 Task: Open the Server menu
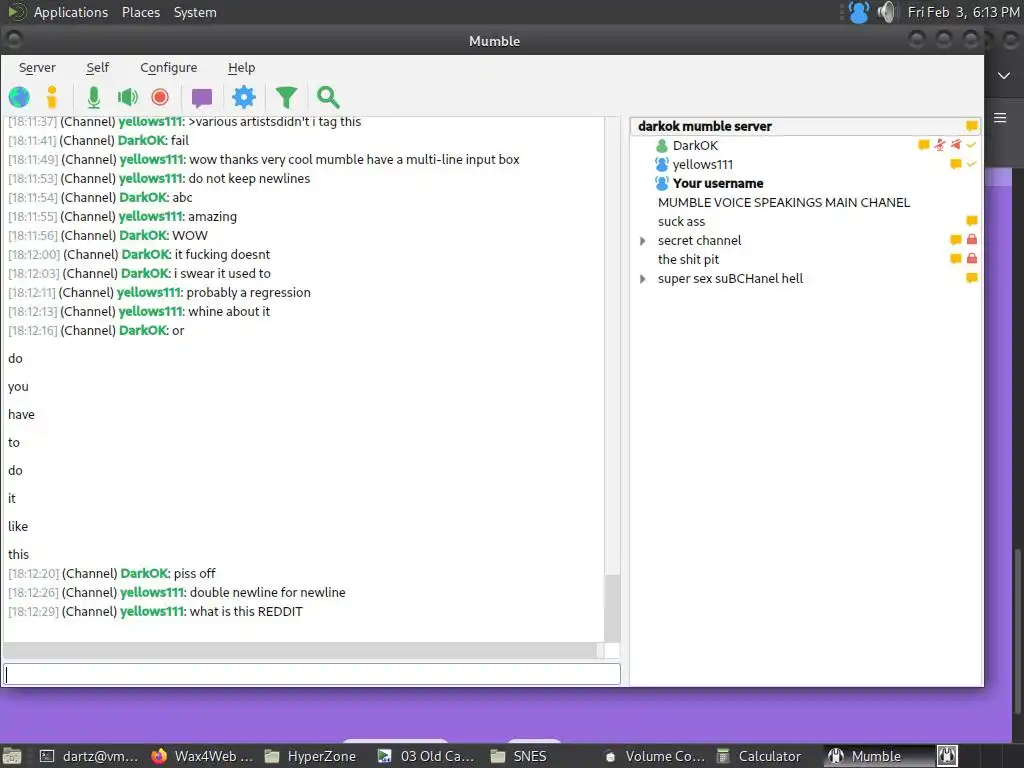click(x=37, y=67)
